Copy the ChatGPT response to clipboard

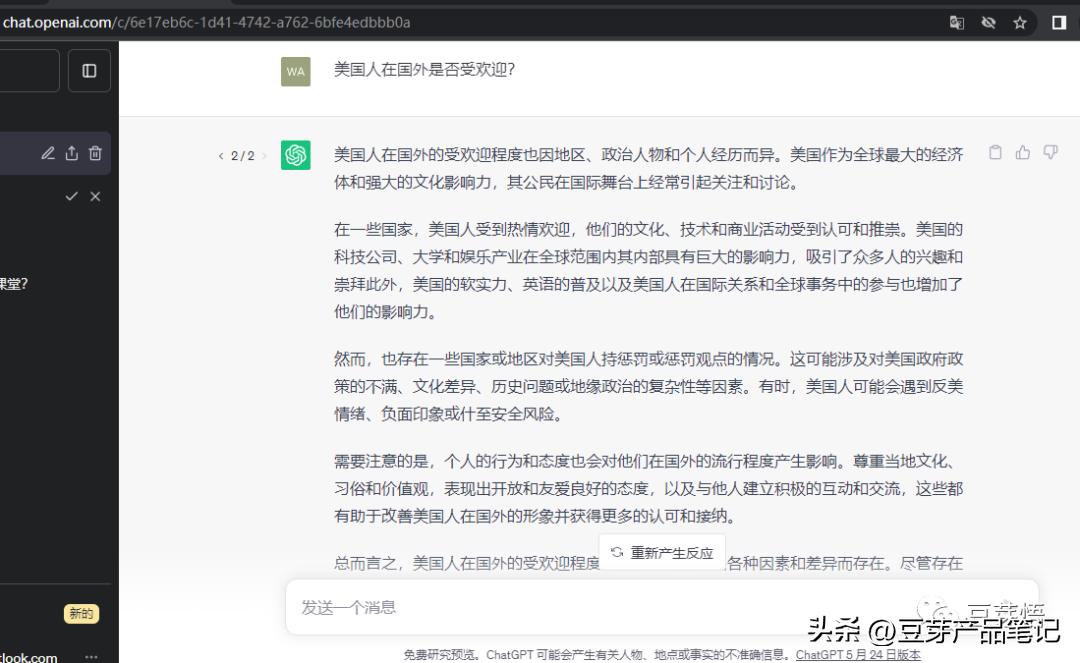point(995,152)
